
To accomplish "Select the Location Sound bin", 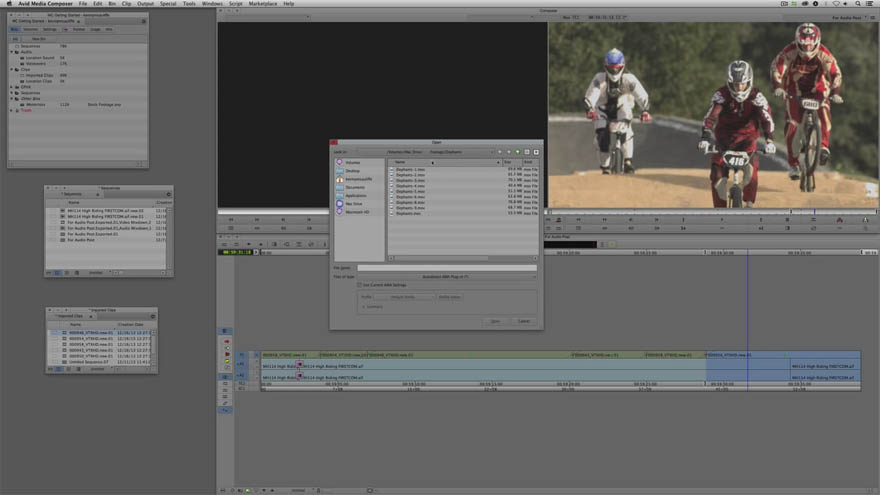I will pyautogui.click(x=40, y=58).
